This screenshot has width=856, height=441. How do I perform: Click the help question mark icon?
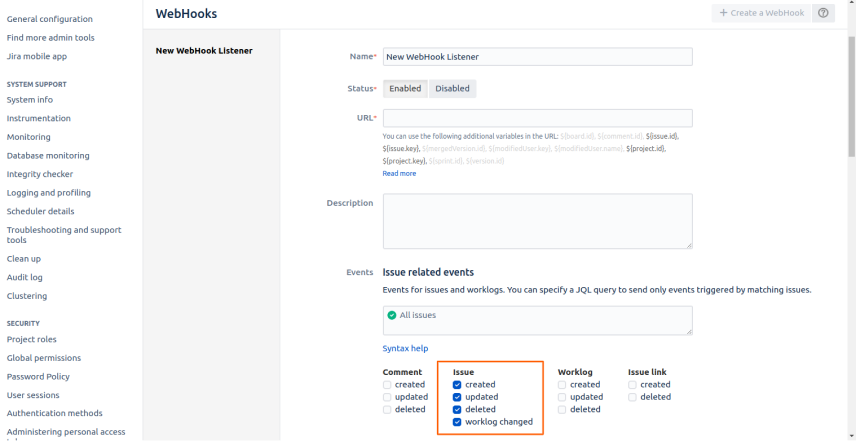[x=823, y=13]
